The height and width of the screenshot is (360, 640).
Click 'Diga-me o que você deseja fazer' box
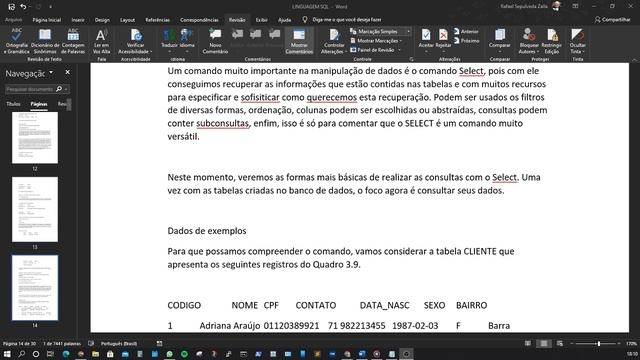pos(347,20)
